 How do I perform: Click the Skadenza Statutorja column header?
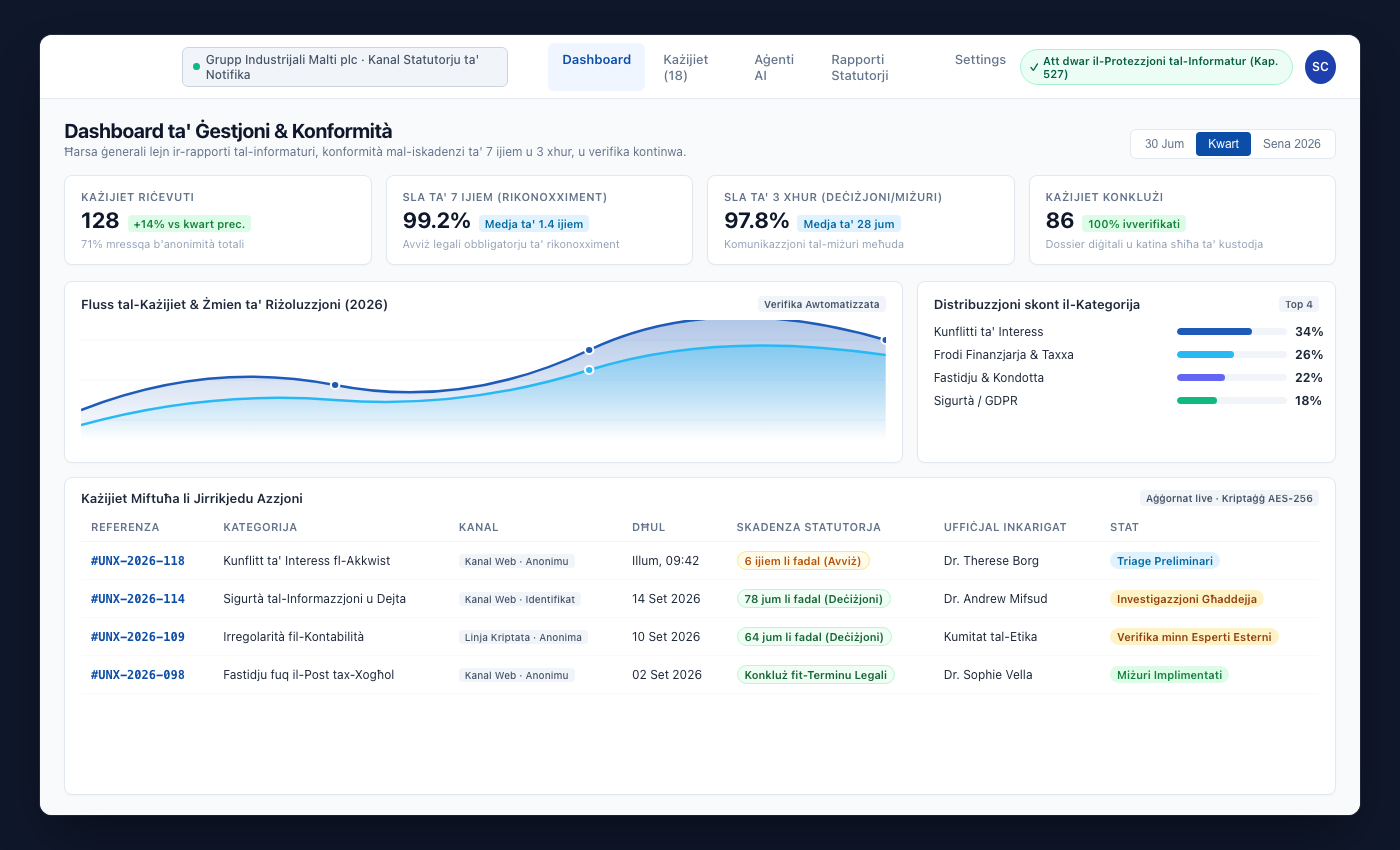pyautogui.click(x=808, y=527)
